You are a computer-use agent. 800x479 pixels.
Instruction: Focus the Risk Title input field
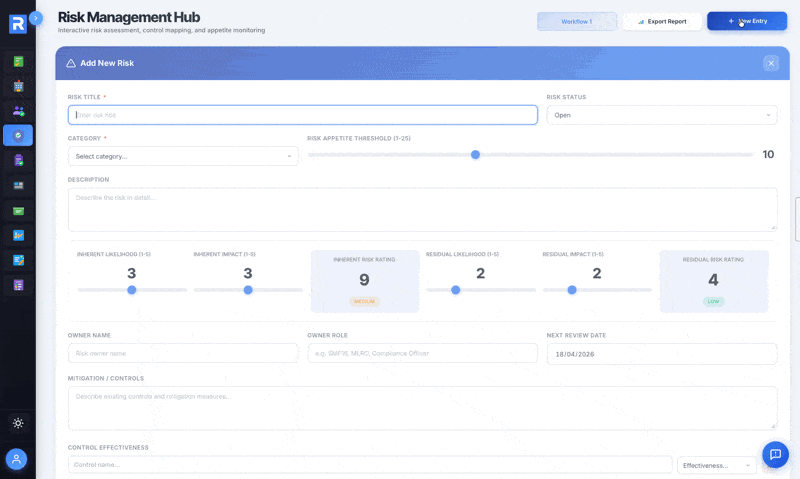tap(303, 115)
